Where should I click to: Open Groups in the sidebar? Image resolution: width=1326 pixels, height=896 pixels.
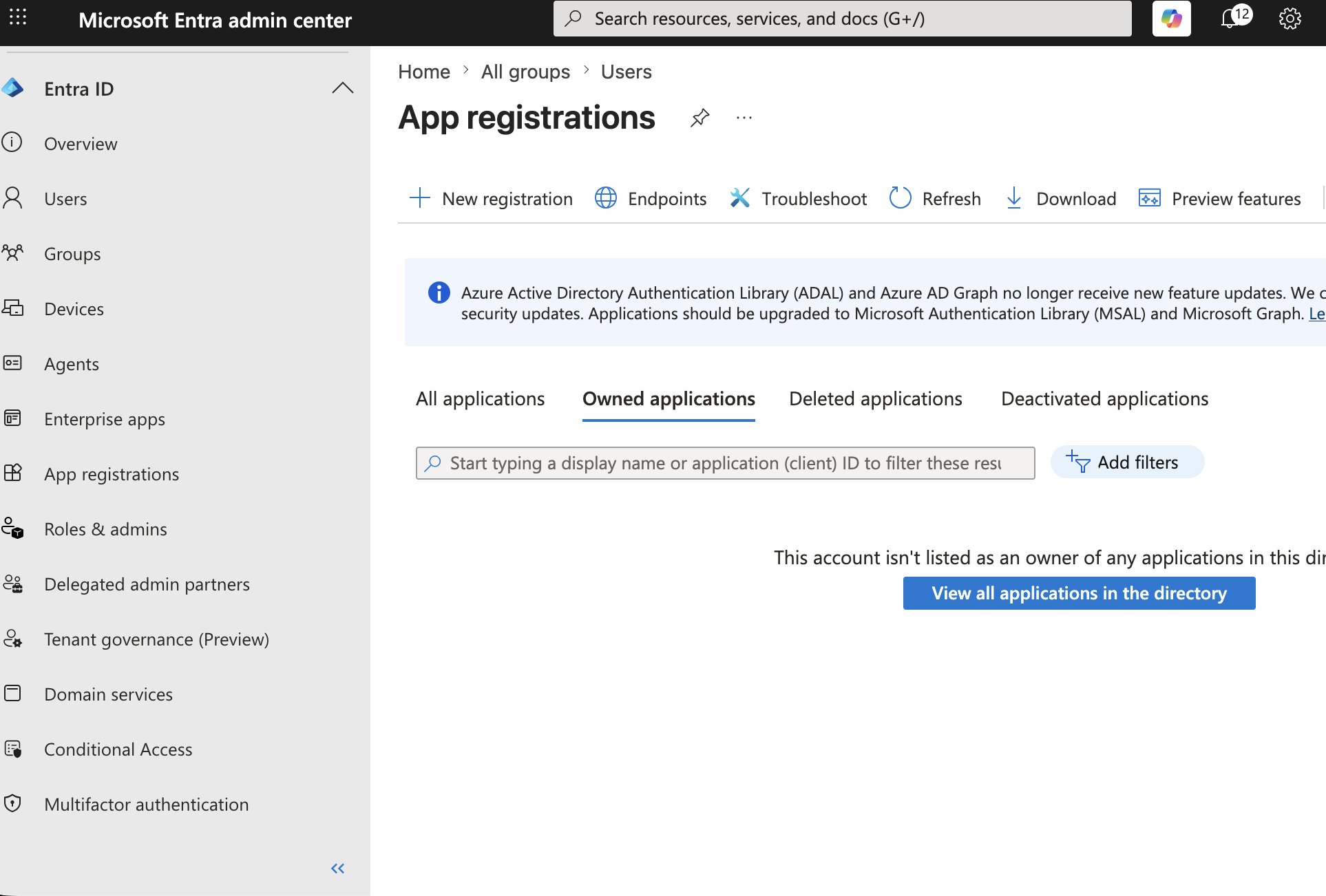(72, 254)
